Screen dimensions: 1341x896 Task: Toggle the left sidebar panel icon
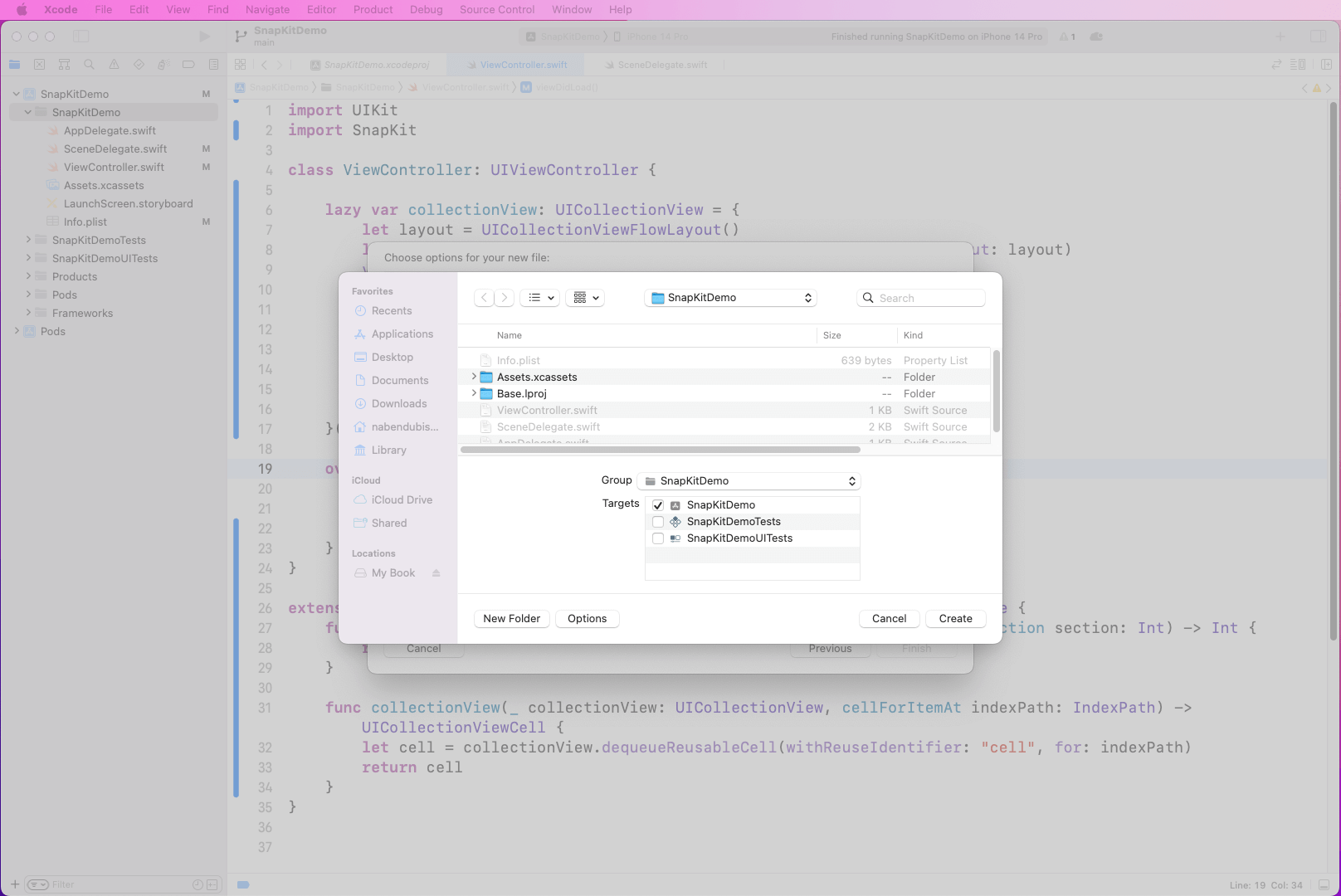point(80,37)
